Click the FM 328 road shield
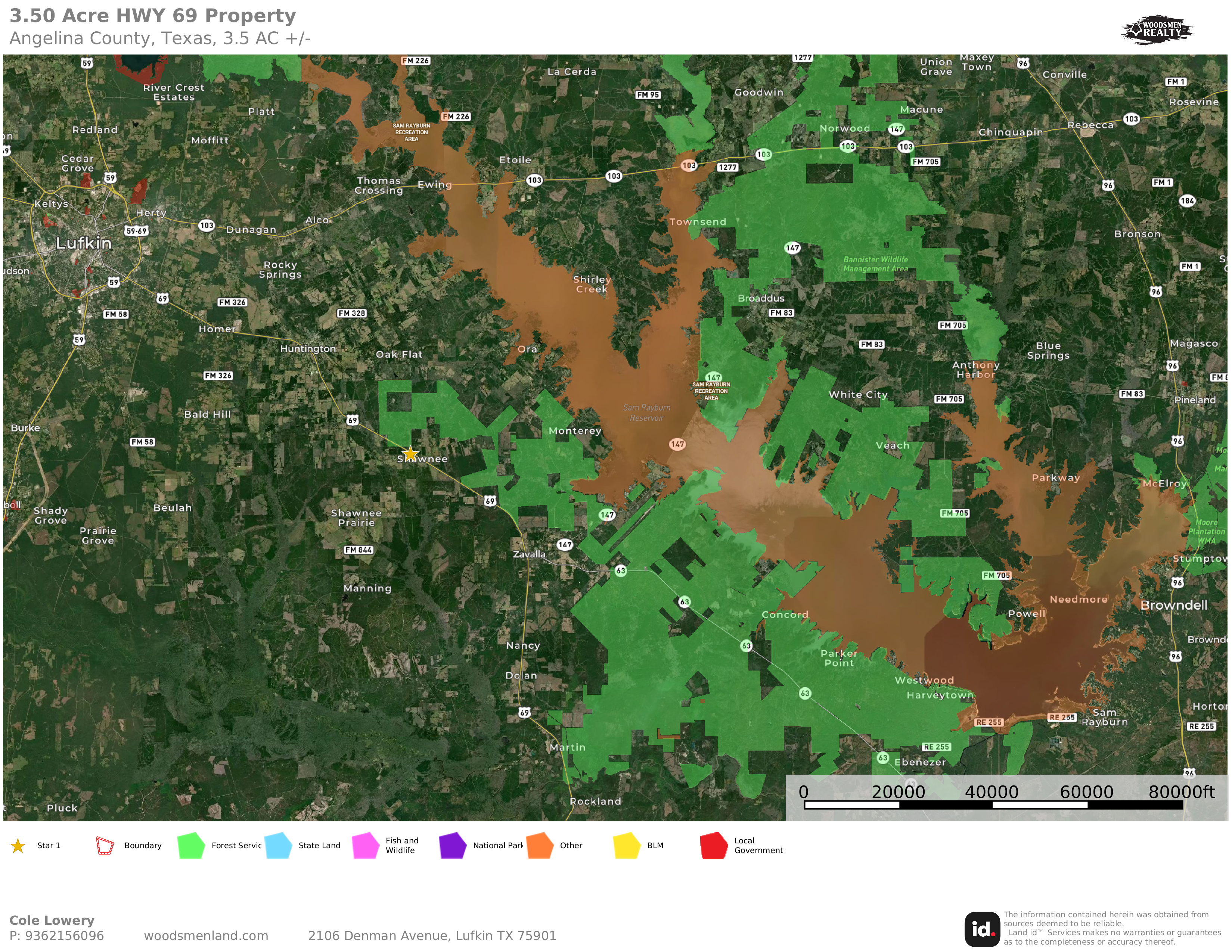The height and width of the screenshot is (952, 1232). (351, 313)
